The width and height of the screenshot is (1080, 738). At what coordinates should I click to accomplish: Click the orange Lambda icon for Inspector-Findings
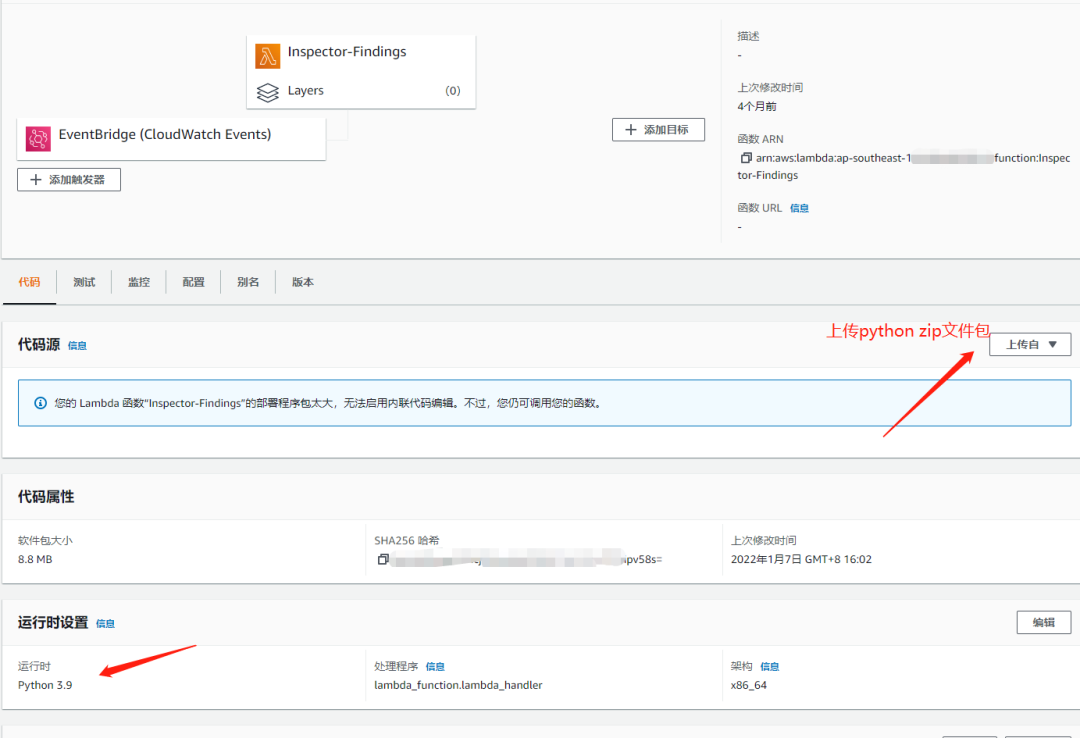[x=267, y=55]
